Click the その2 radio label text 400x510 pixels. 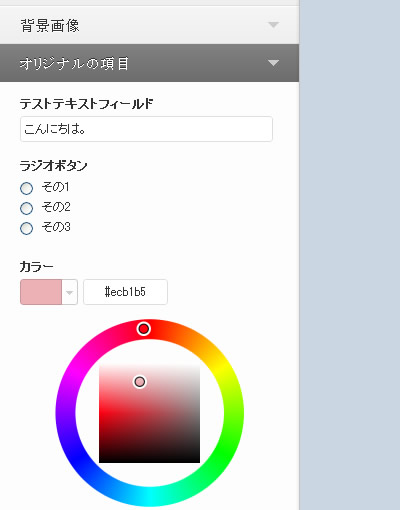click(x=56, y=207)
